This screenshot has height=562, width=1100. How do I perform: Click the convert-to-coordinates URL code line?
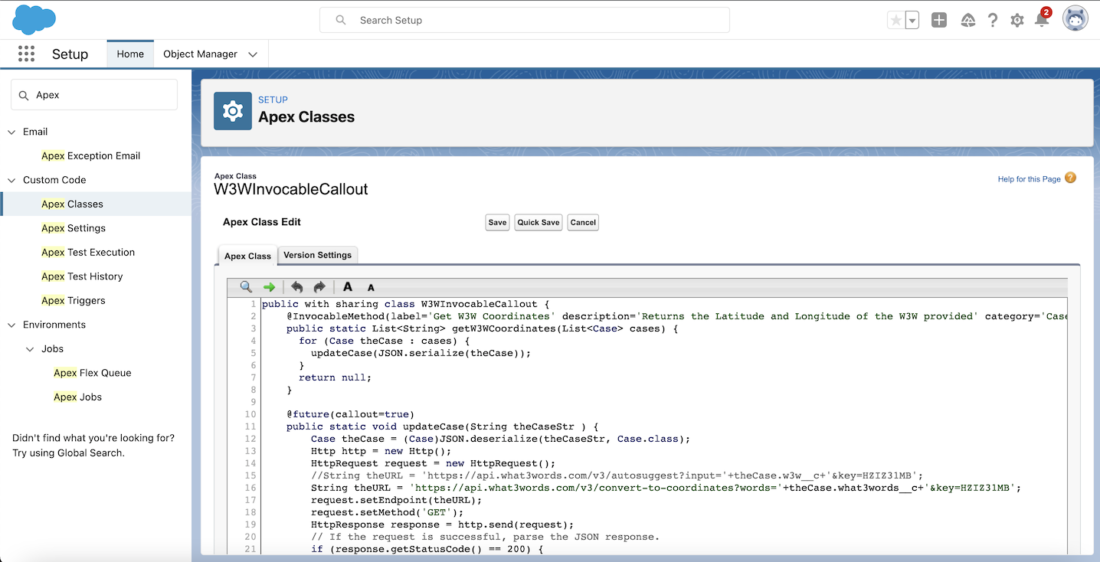pos(665,488)
